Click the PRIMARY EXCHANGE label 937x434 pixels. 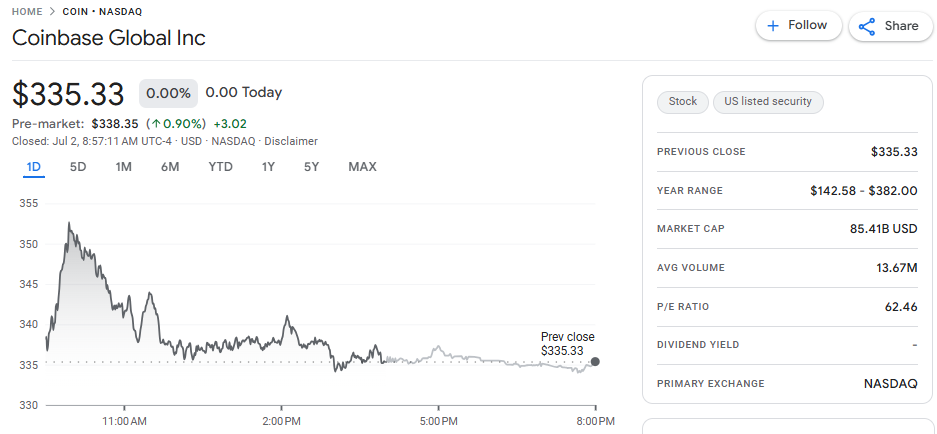(x=711, y=384)
